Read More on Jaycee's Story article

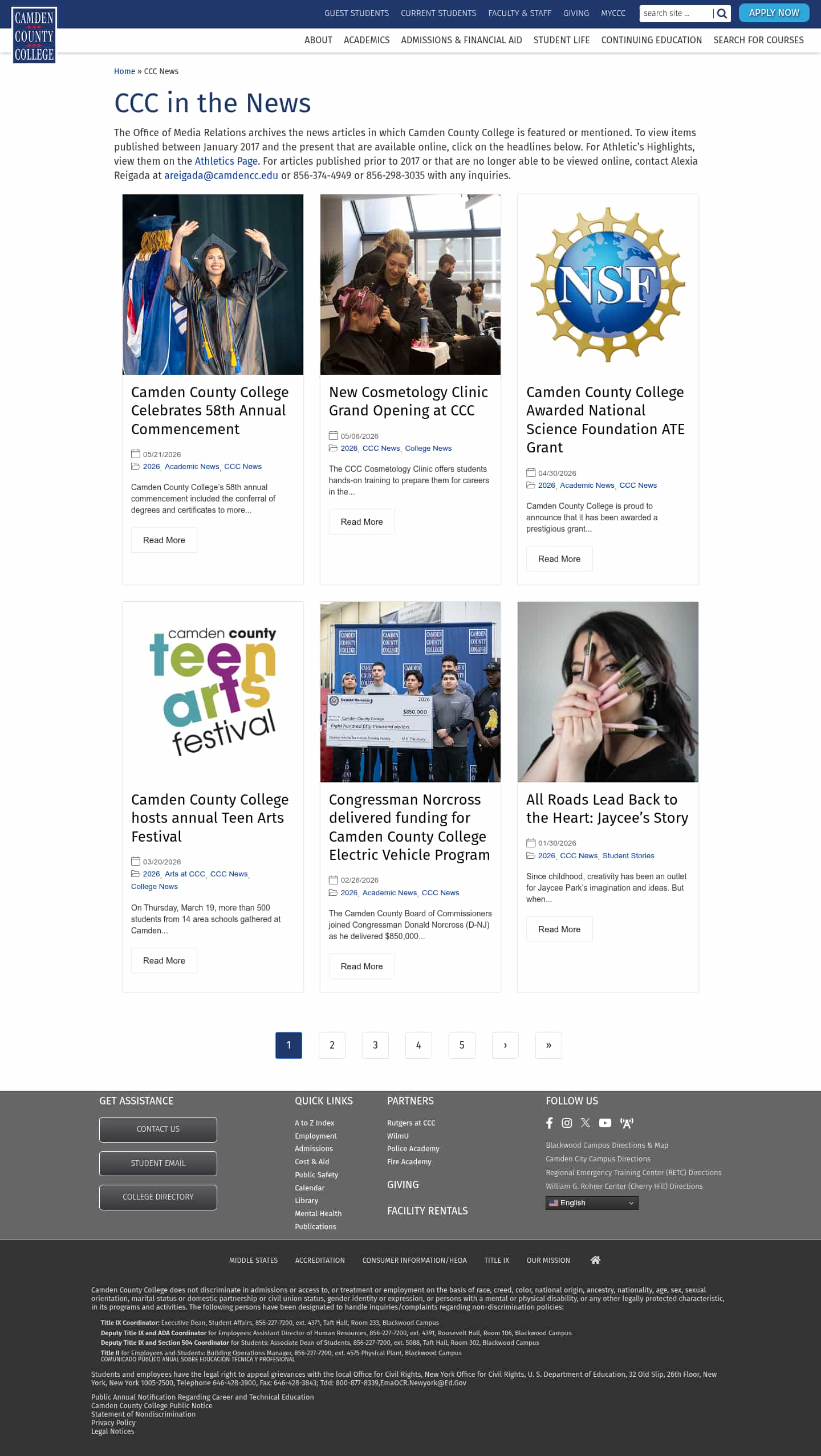click(x=559, y=929)
